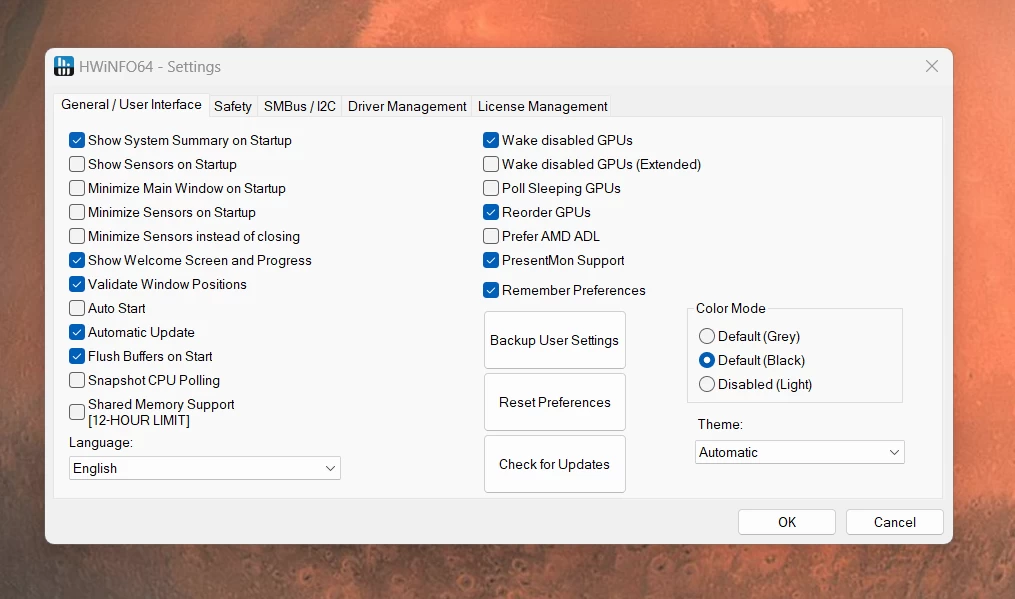Enable Minimize Sensors on Startup
Viewport: 1015px width, 599px height.
77,212
